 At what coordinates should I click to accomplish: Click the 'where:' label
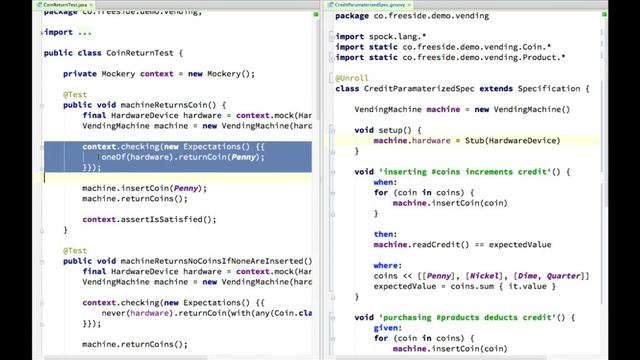[388, 265]
